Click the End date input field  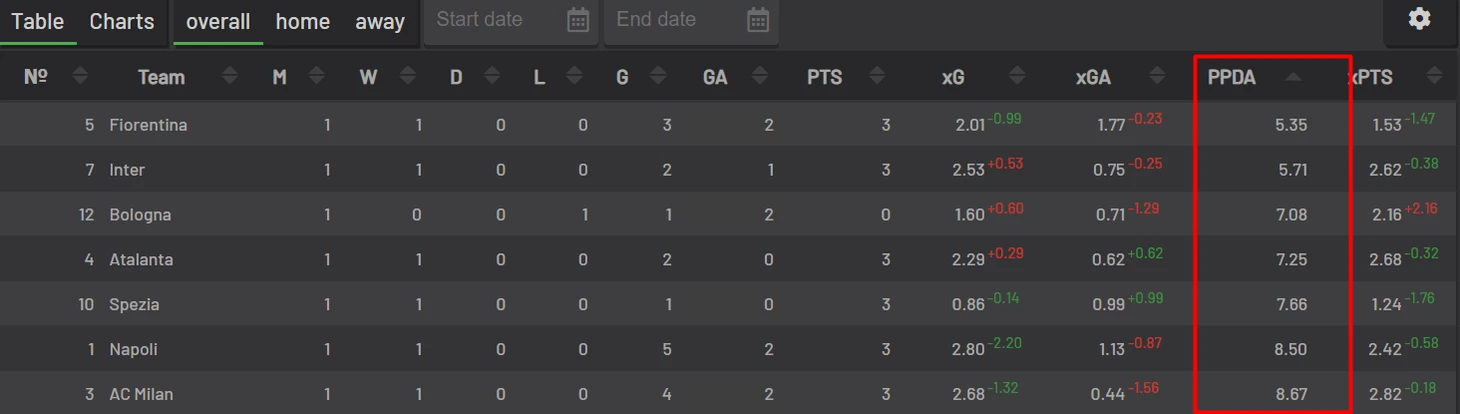click(691, 21)
